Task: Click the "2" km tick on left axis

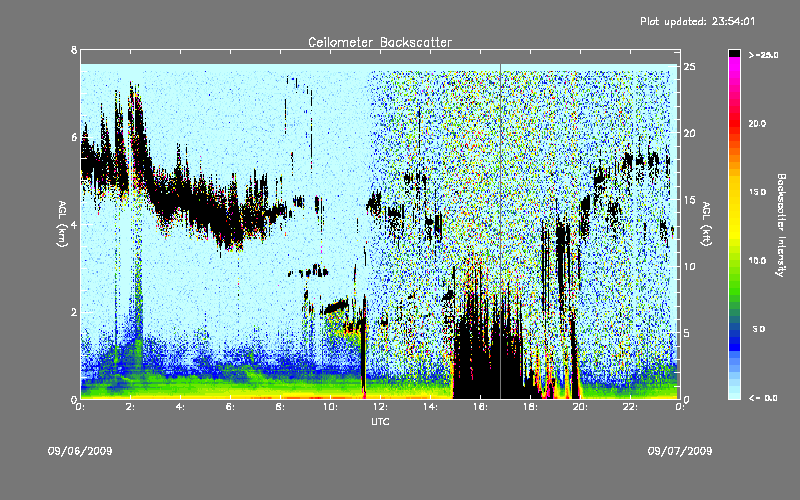Action: (74, 312)
